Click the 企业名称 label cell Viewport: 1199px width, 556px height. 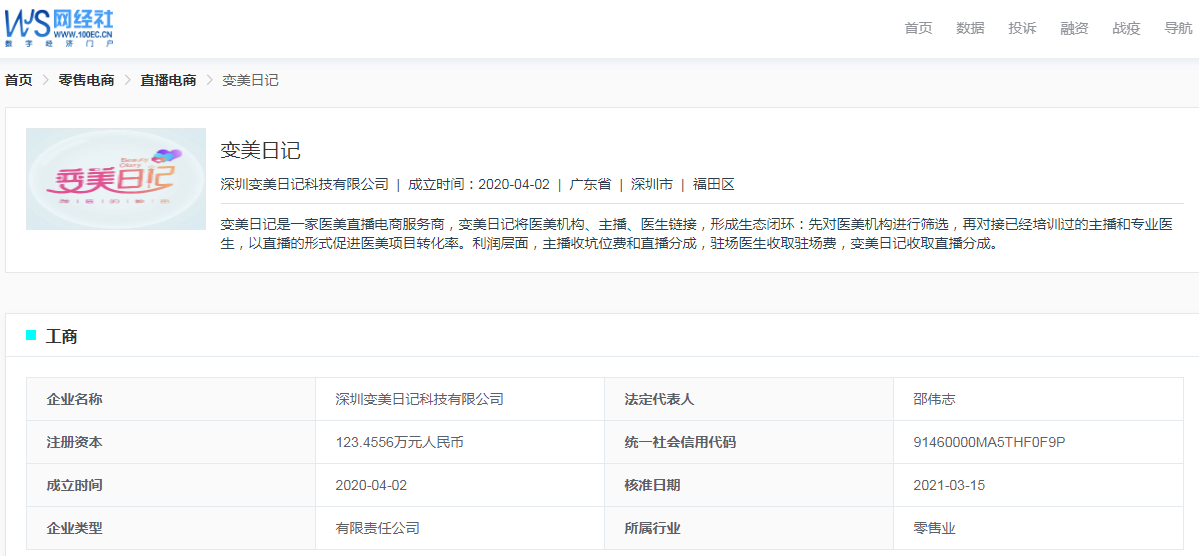[x=171, y=399]
